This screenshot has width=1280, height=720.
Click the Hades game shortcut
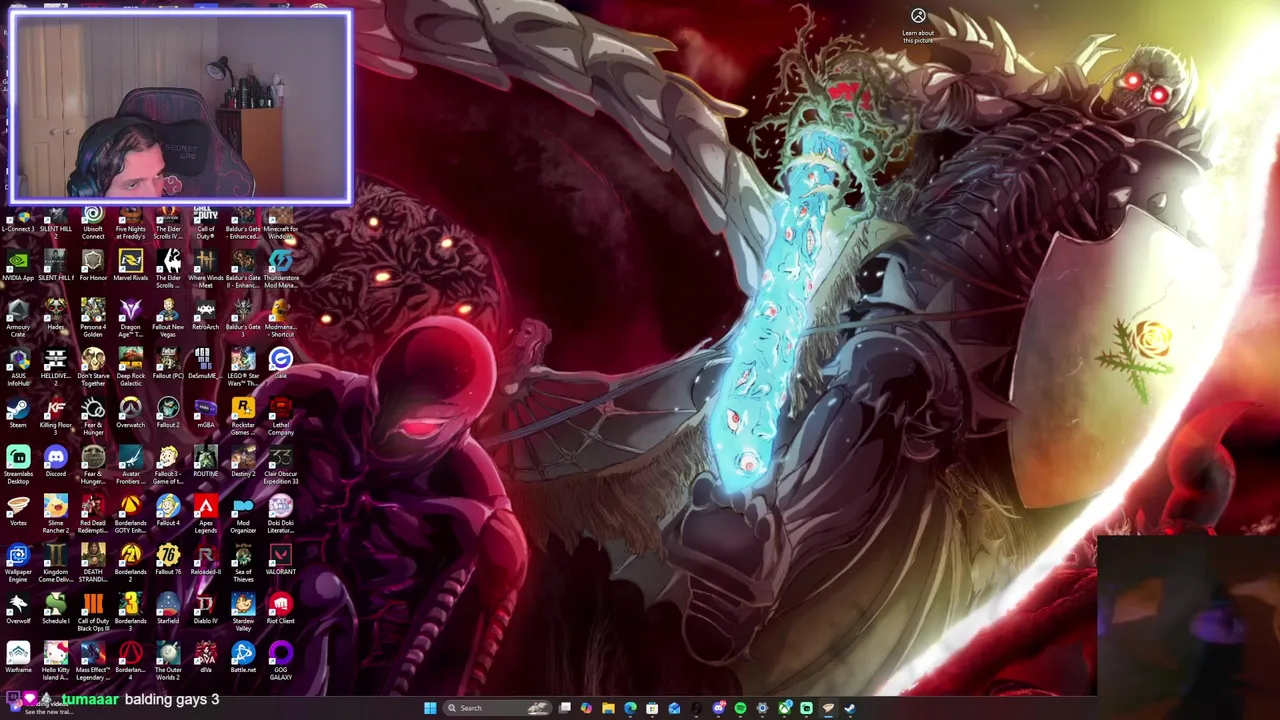tap(55, 315)
